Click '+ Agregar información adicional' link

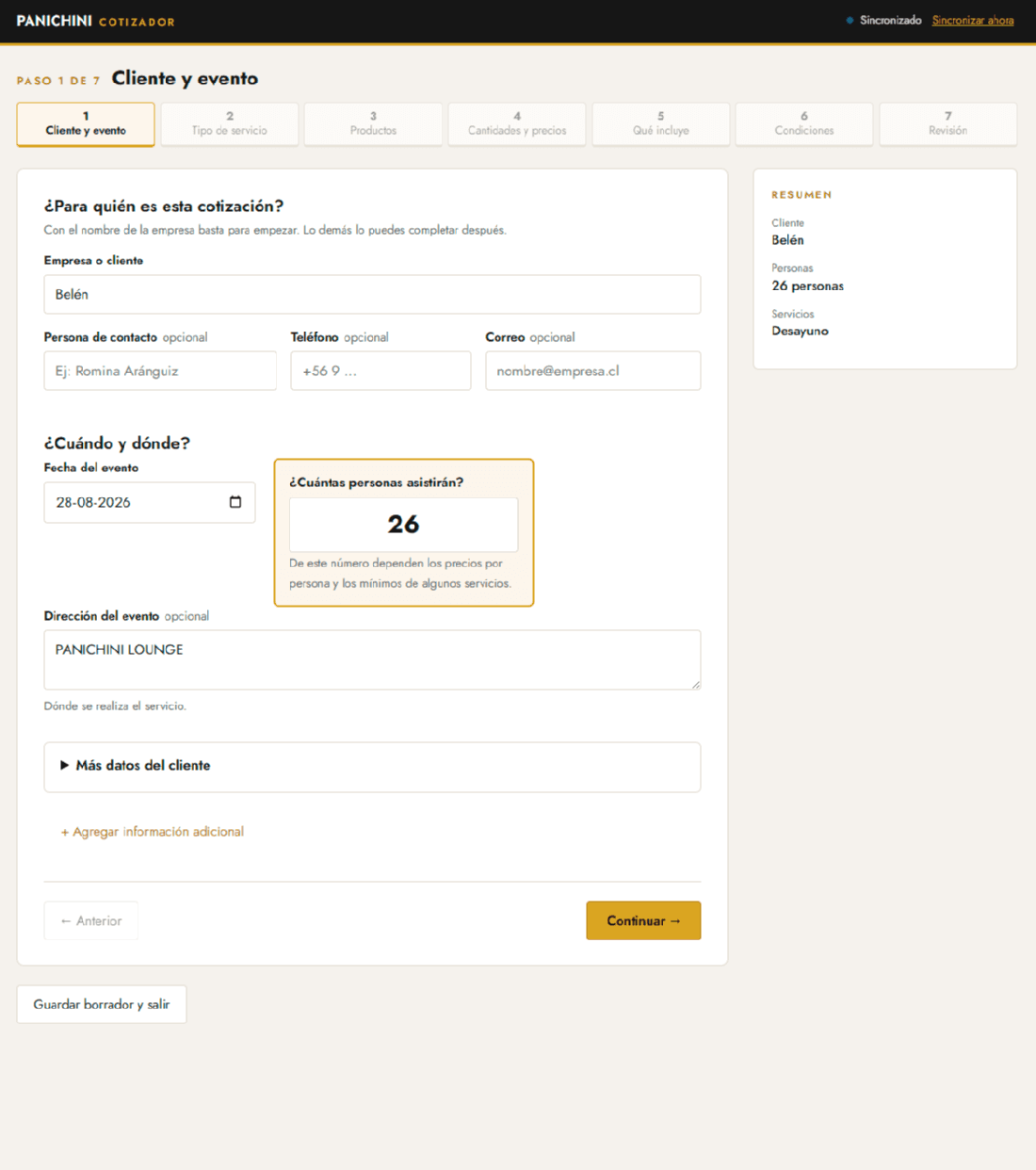pos(153,832)
